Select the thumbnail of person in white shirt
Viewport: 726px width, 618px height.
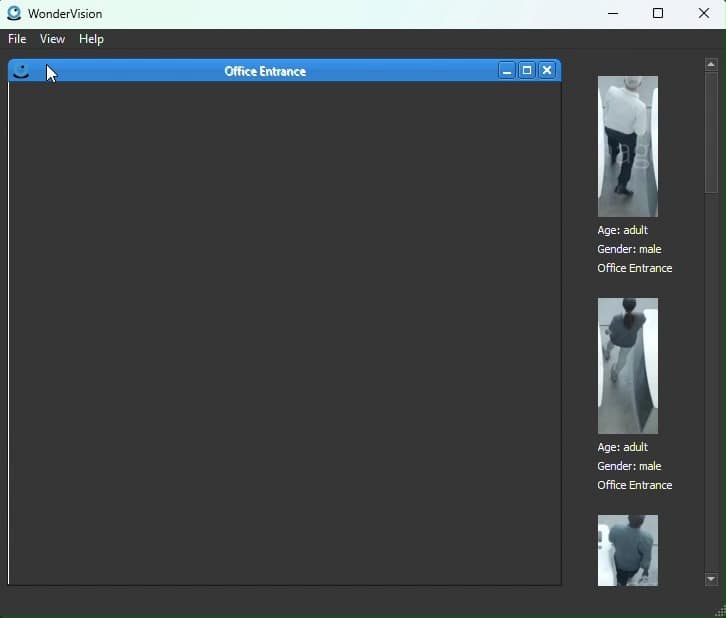[x=627, y=146]
